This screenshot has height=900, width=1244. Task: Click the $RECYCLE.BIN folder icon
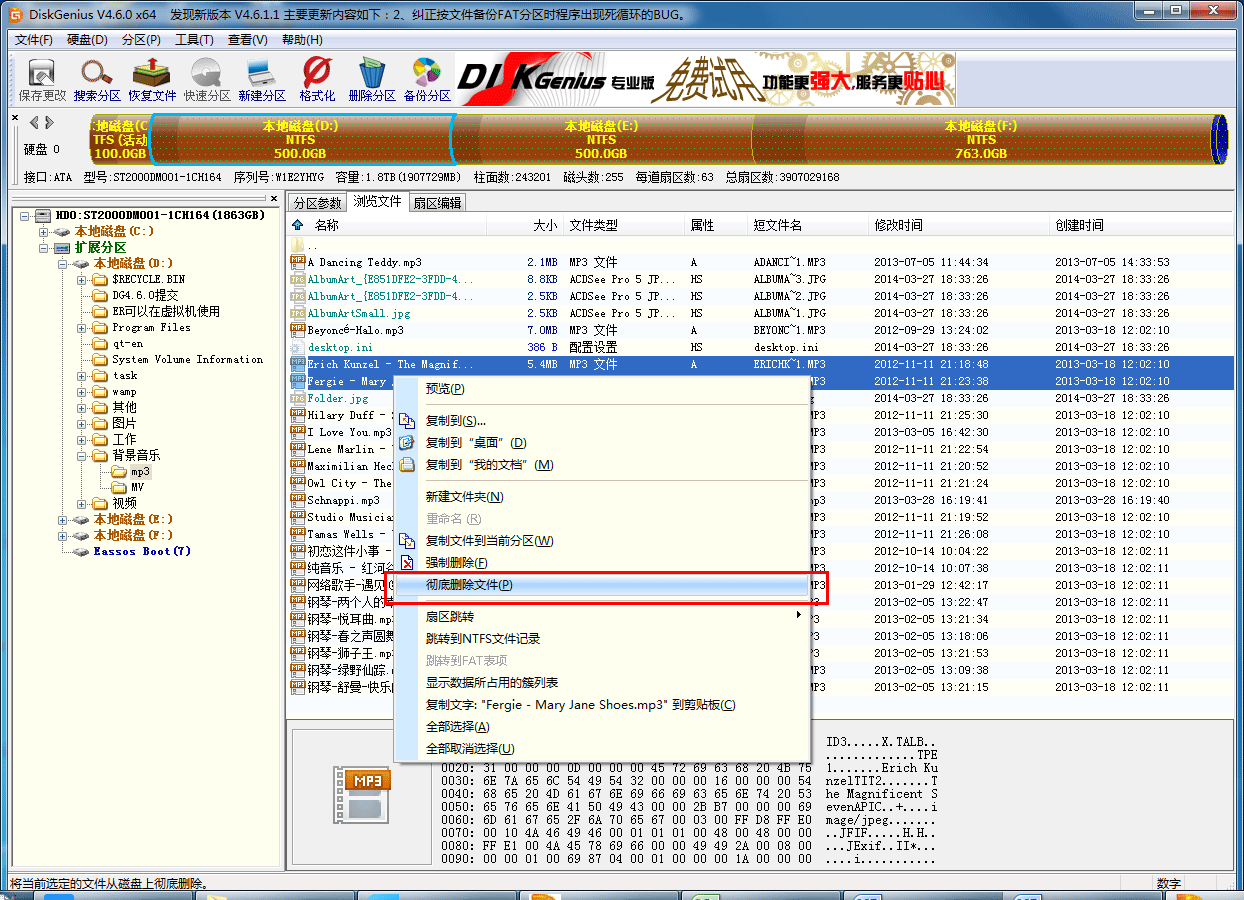pos(100,279)
